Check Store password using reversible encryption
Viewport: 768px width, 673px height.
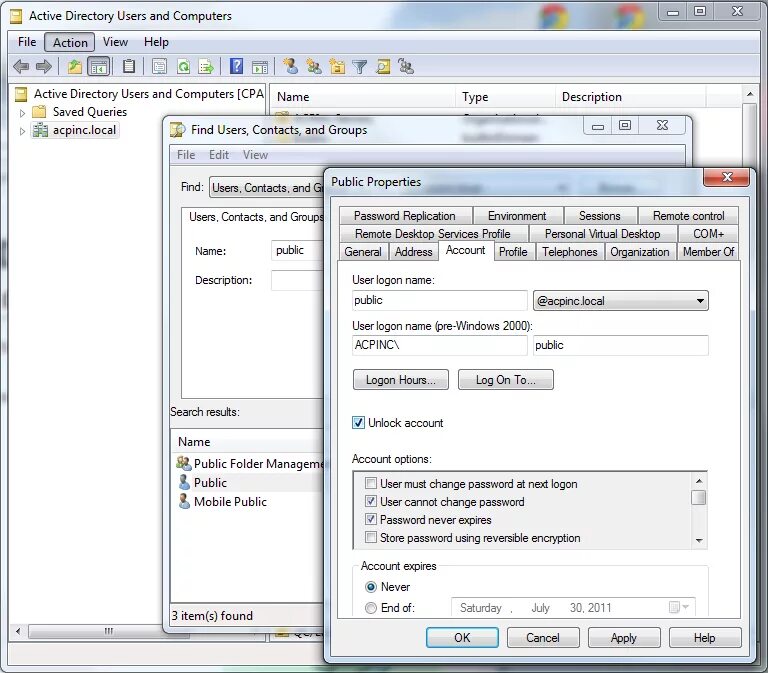371,537
